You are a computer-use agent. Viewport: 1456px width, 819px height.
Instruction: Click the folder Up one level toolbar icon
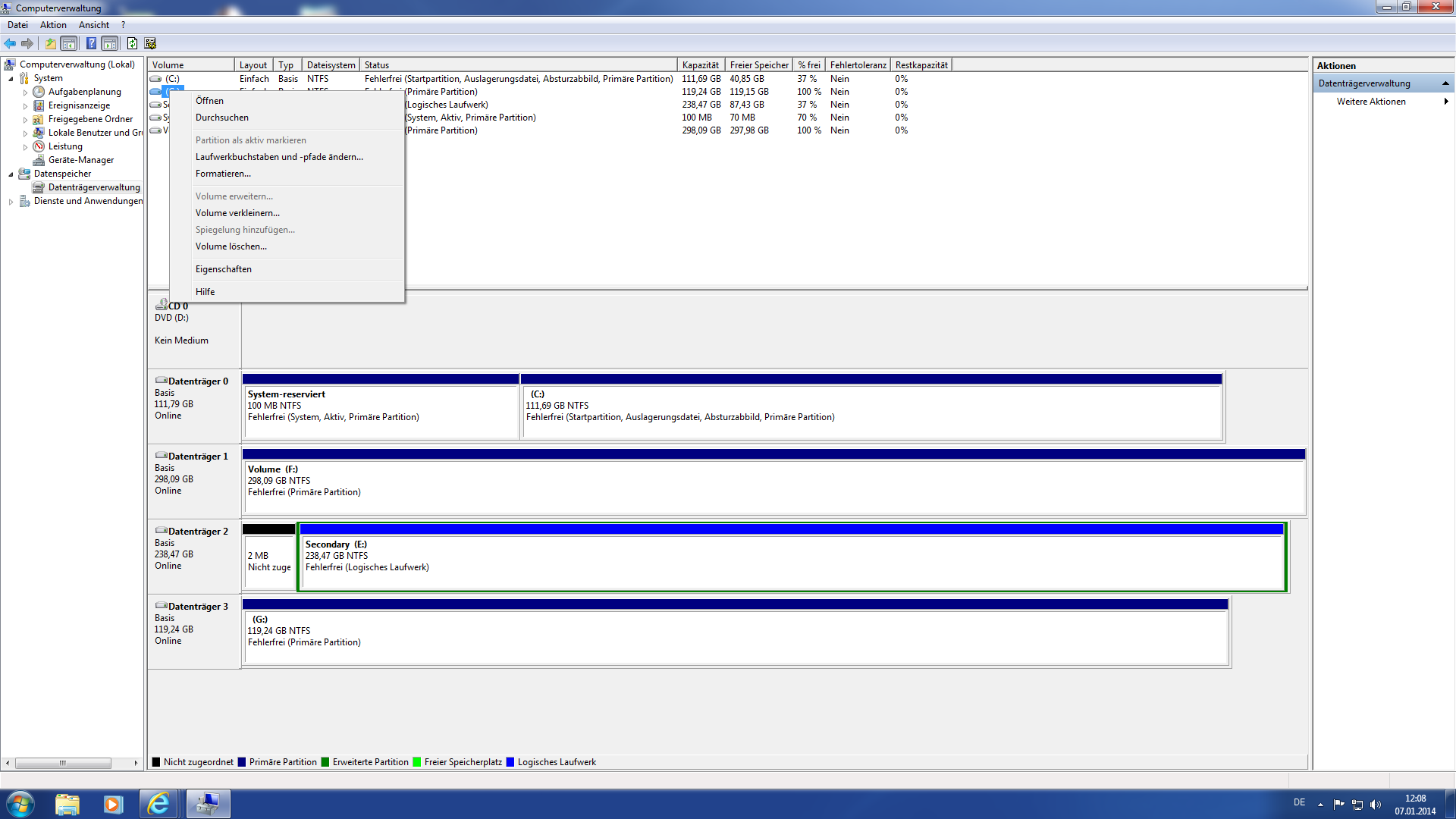click(x=50, y=43)
